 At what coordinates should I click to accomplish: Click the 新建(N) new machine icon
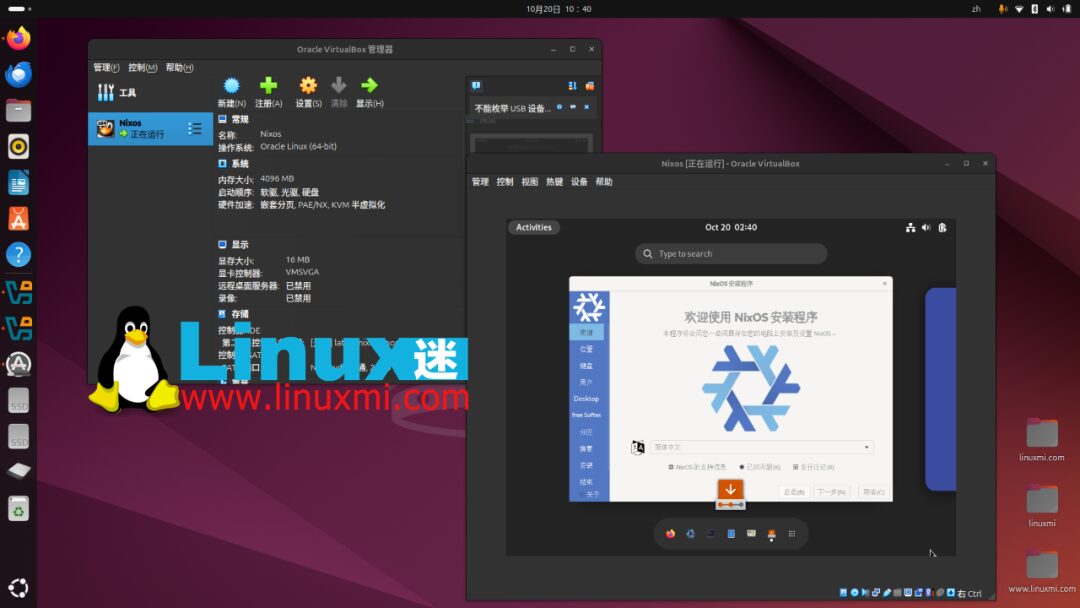(231, 85)
